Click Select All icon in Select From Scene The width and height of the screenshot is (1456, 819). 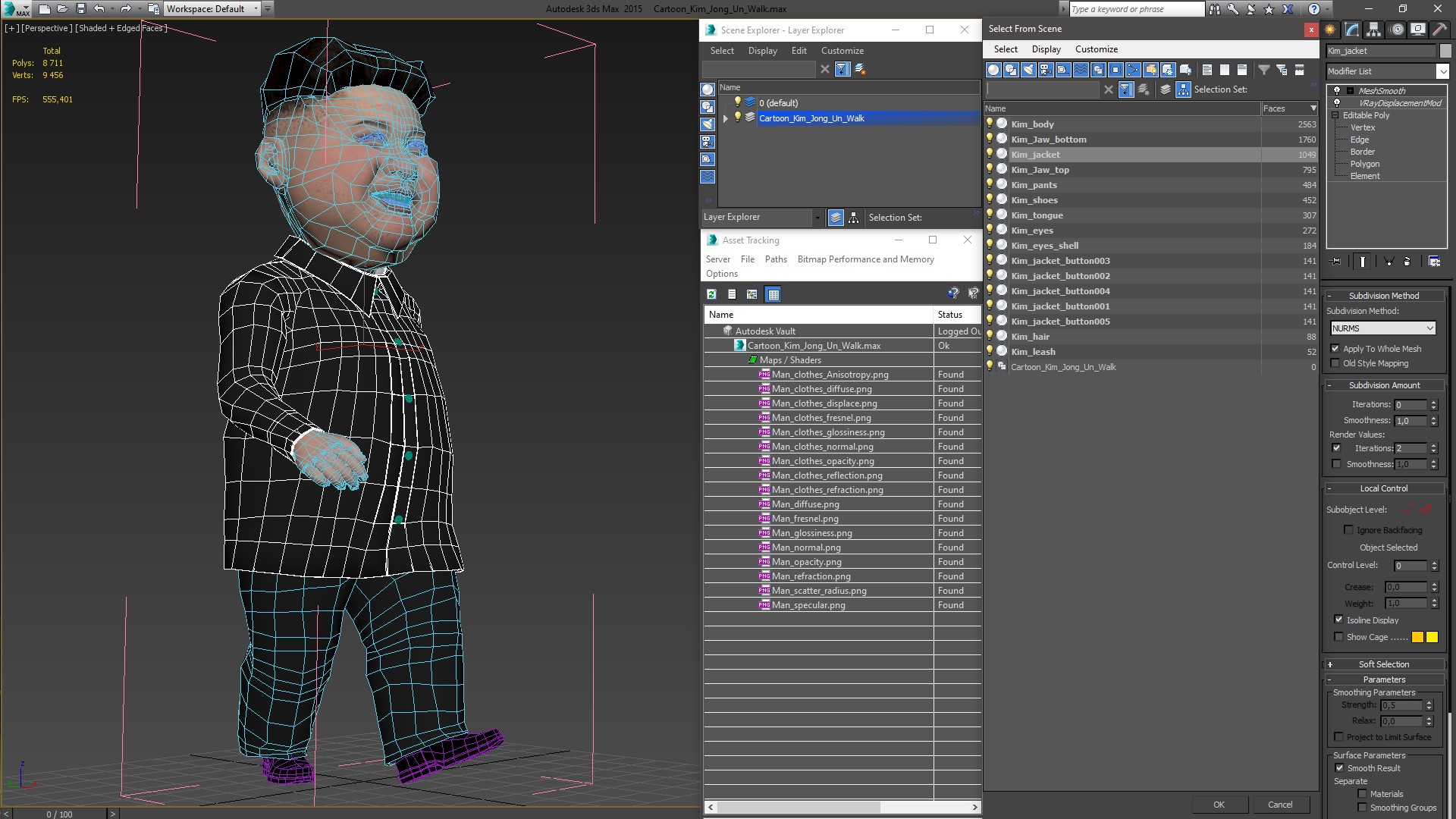[x=1207, y=70]
